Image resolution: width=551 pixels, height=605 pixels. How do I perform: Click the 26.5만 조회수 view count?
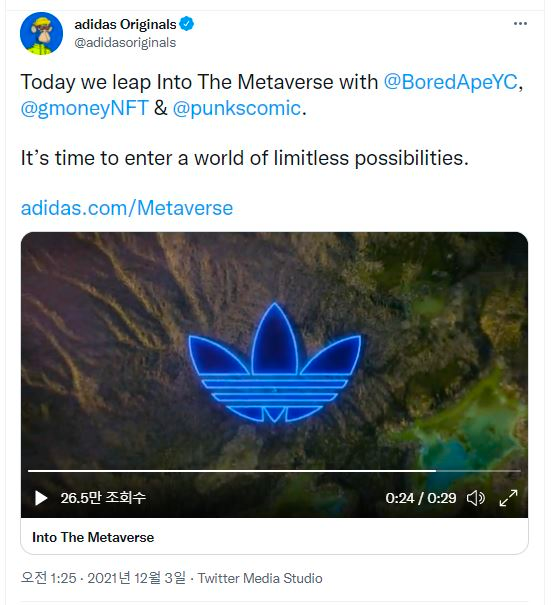tap(103, 498)
